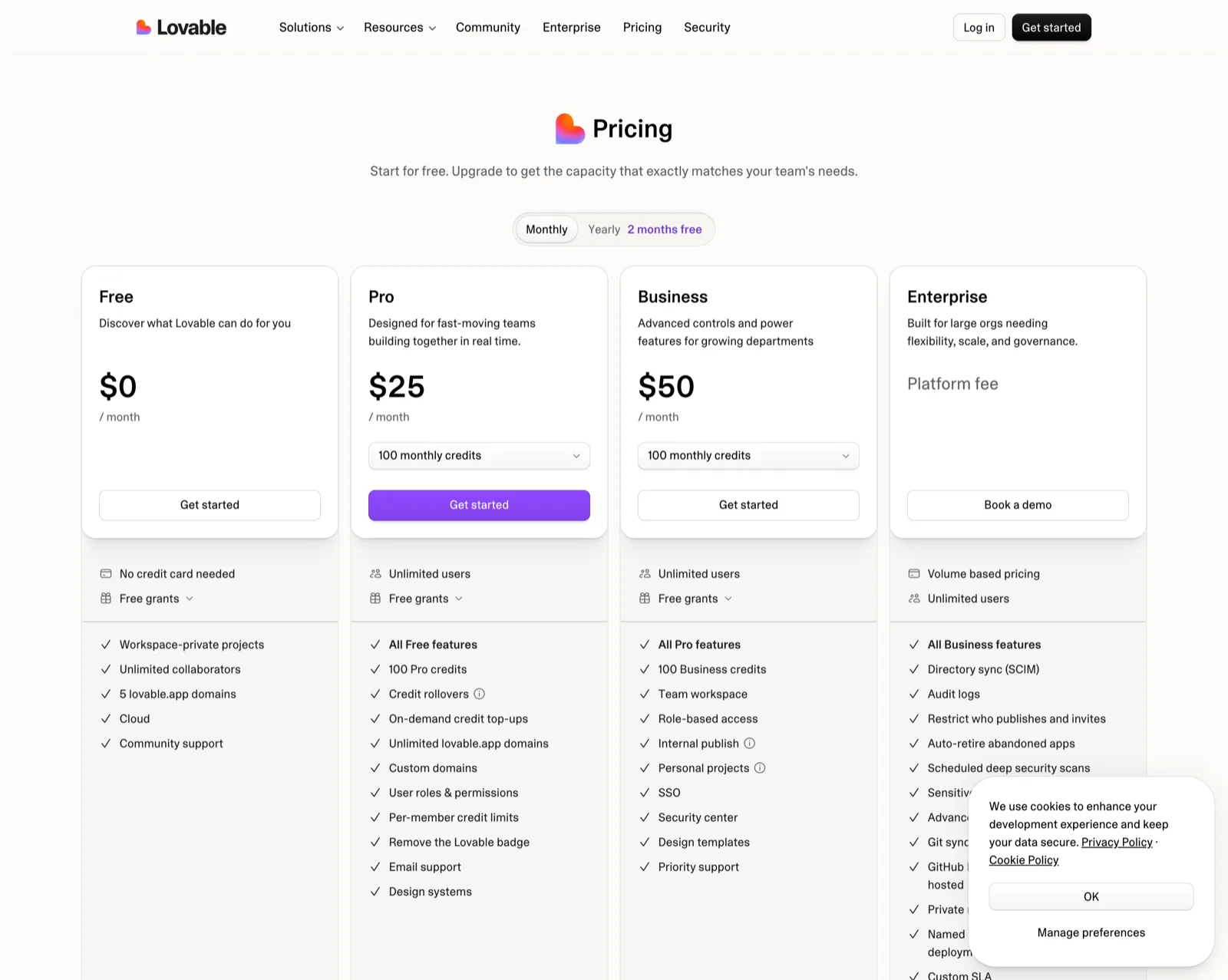The width and height of the screenshot is (1228, 980).
Task: Click "On-demand credit top-ups" feature
Action: click(458, 718)
